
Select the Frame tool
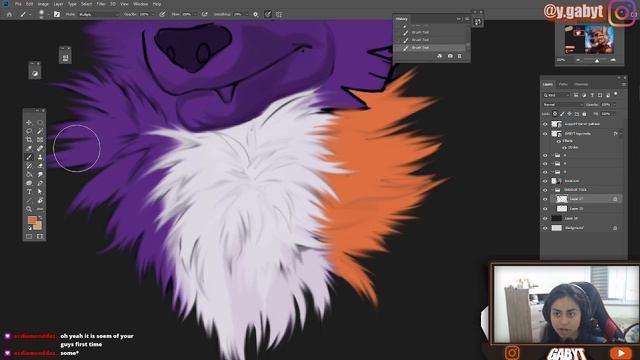[40, 140]
